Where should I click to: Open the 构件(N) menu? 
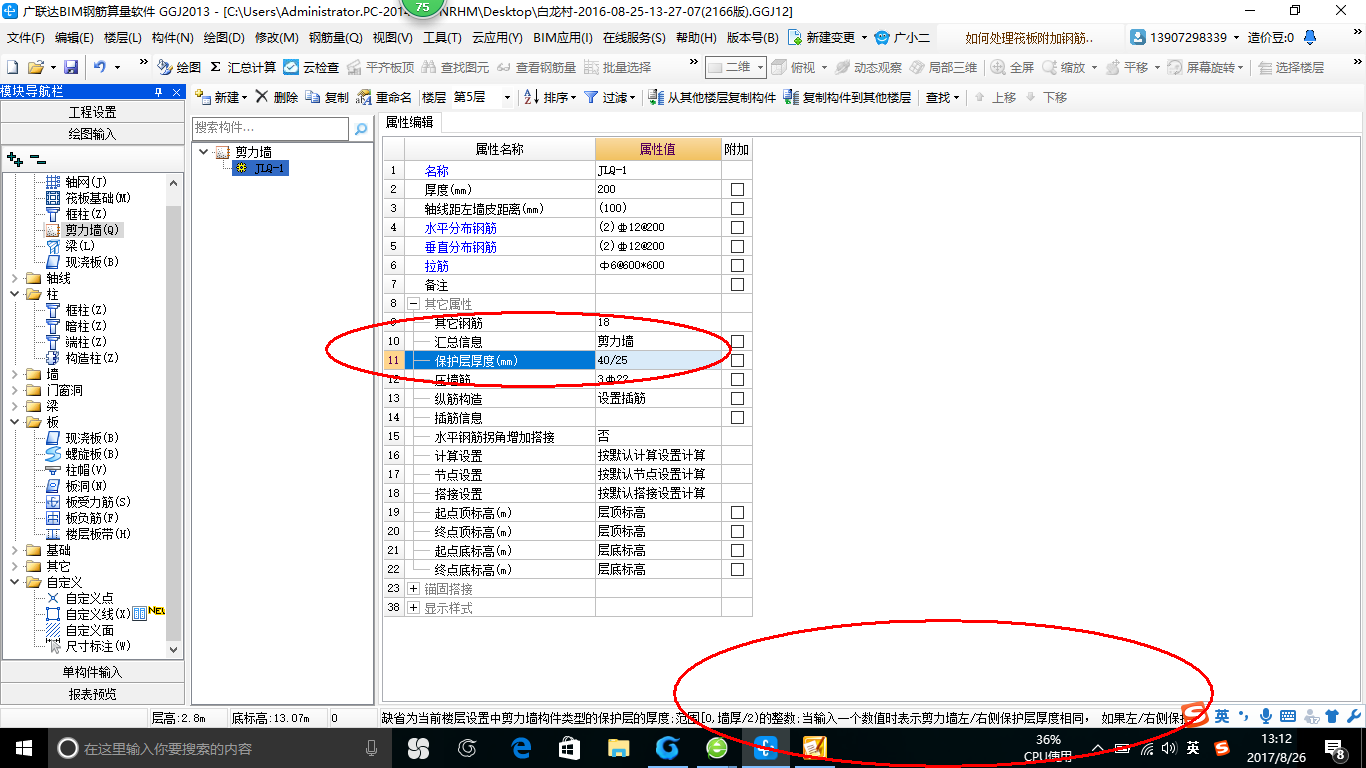click(x=172, y=38)
